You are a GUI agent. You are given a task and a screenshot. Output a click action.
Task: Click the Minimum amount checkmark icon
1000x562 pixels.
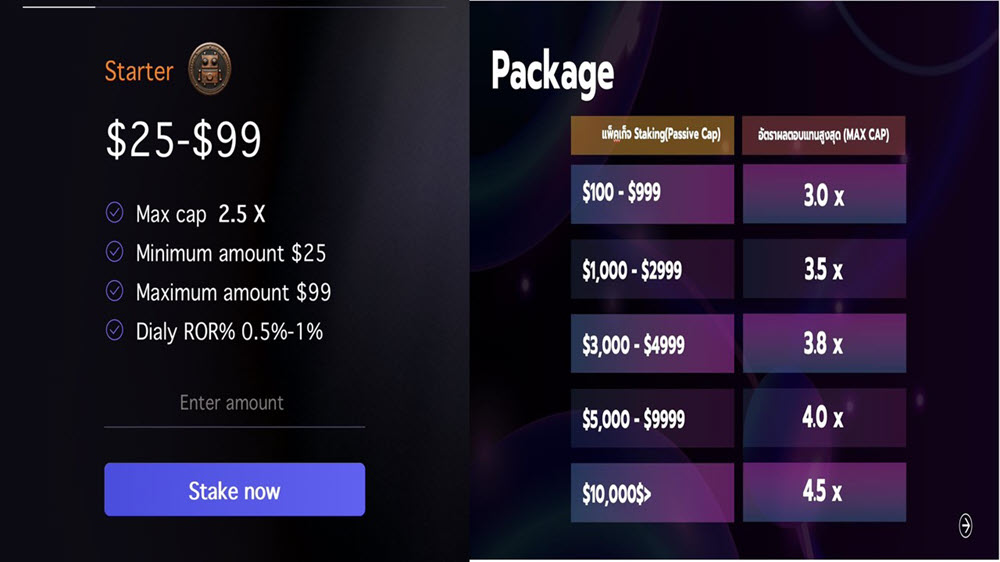tap(115, 252)
